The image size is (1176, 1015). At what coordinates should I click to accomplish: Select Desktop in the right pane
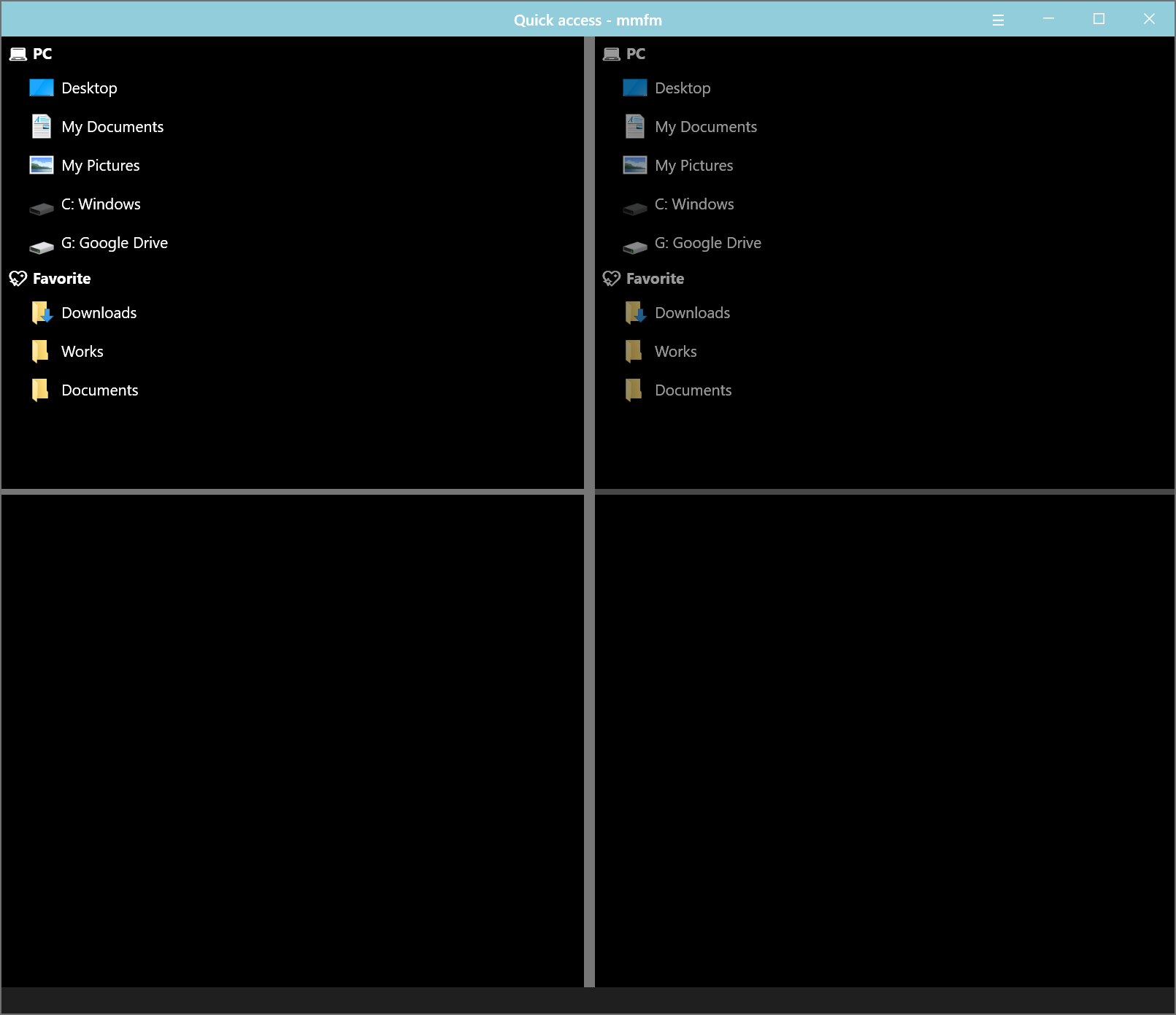click(683, 88)
